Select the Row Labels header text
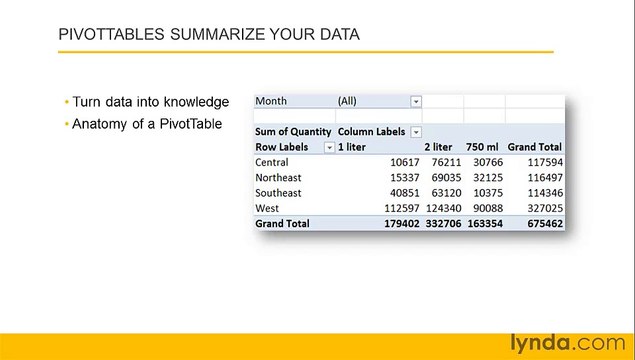Viewport: 635px width, 360px height. pyautogui.click(x=281, y=147)
